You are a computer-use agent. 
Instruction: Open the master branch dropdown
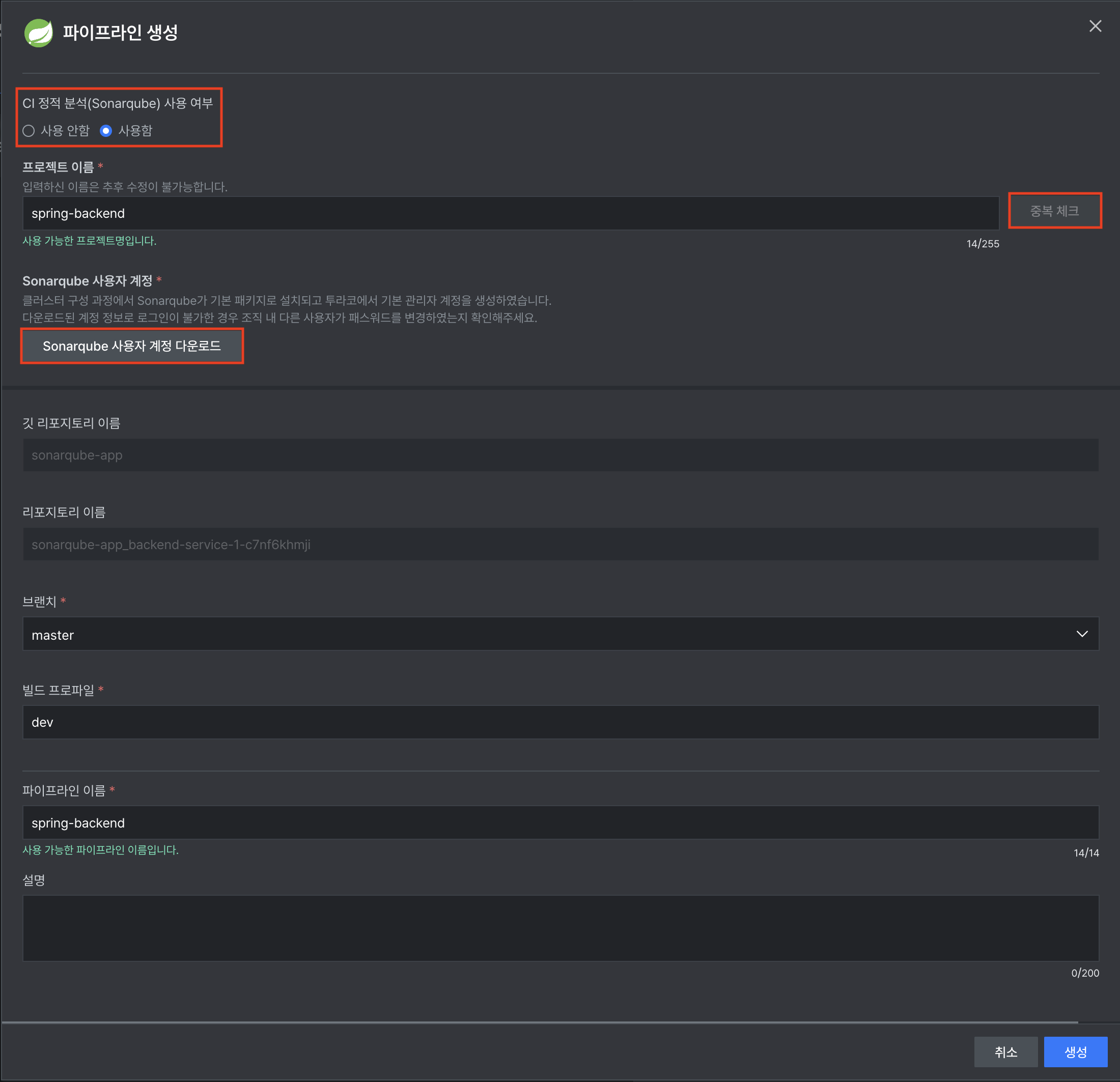[560, 634]
